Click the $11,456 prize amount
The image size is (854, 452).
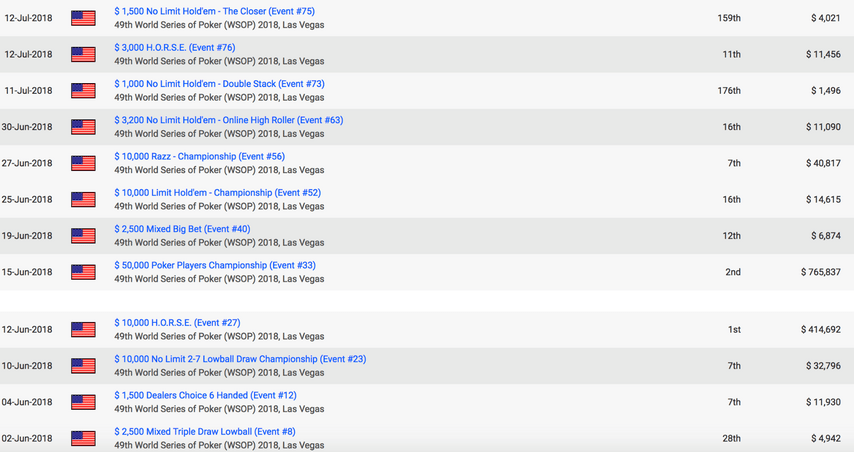(824, 54)
